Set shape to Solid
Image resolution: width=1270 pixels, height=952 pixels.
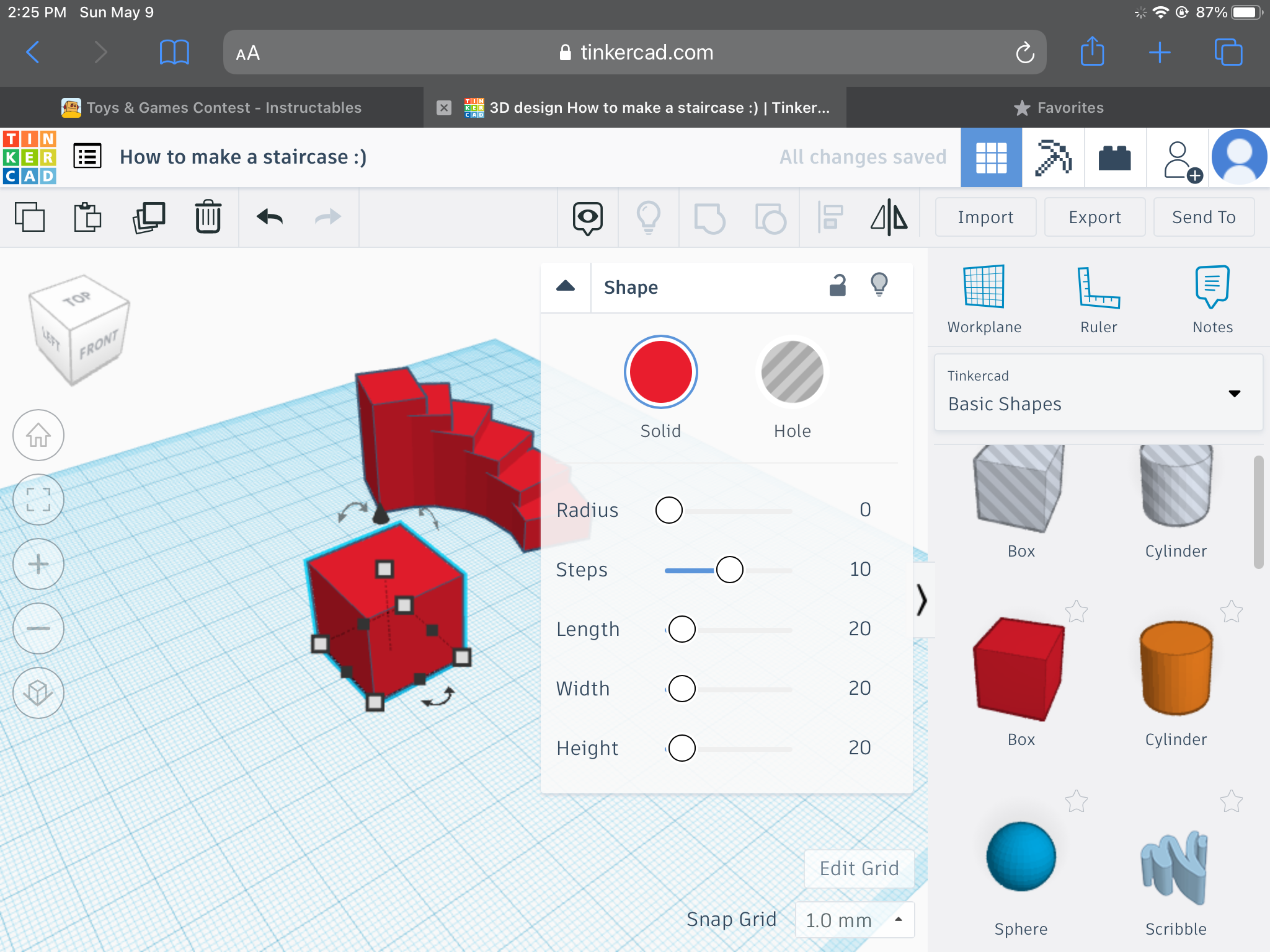coord(661,372)
